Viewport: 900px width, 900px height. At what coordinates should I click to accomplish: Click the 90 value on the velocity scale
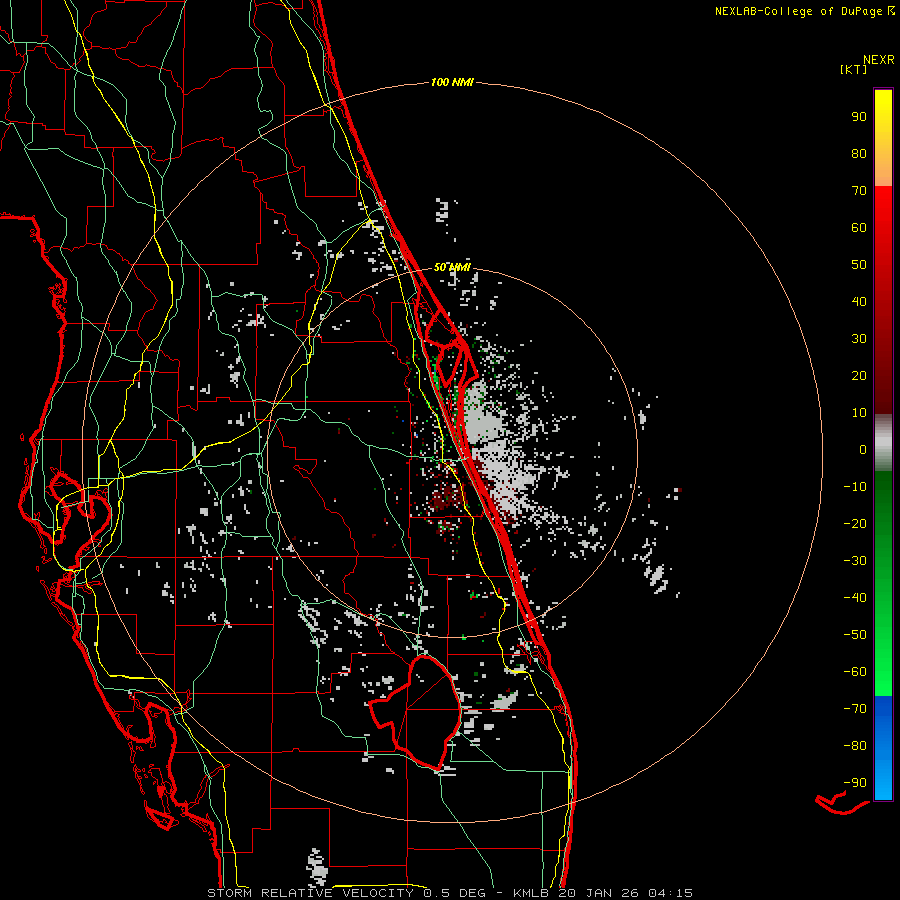pyautogui.click(x=859, y=117)
